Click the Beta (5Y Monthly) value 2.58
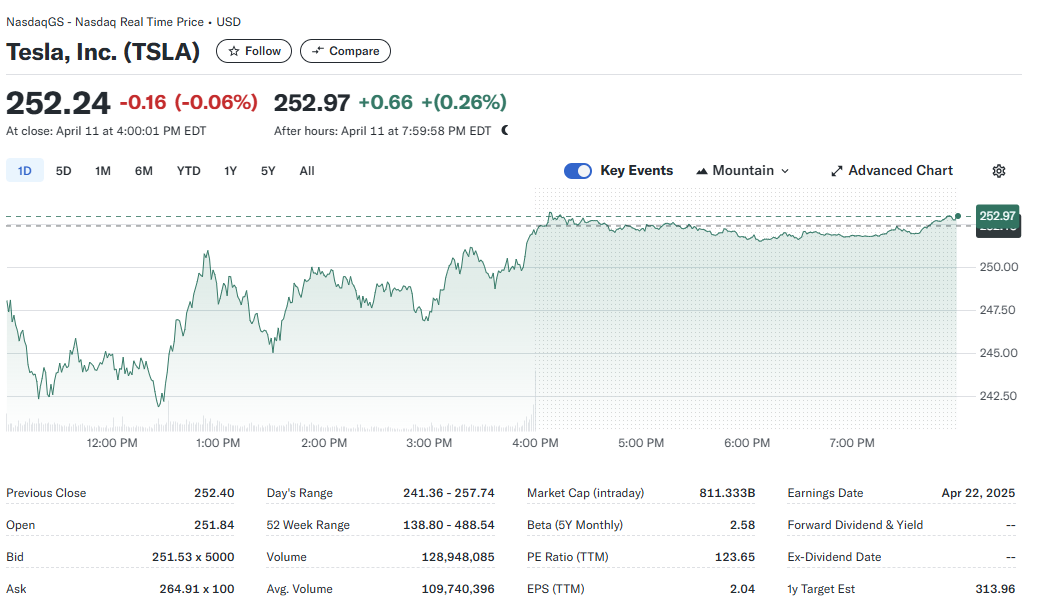 pos(743,525)
